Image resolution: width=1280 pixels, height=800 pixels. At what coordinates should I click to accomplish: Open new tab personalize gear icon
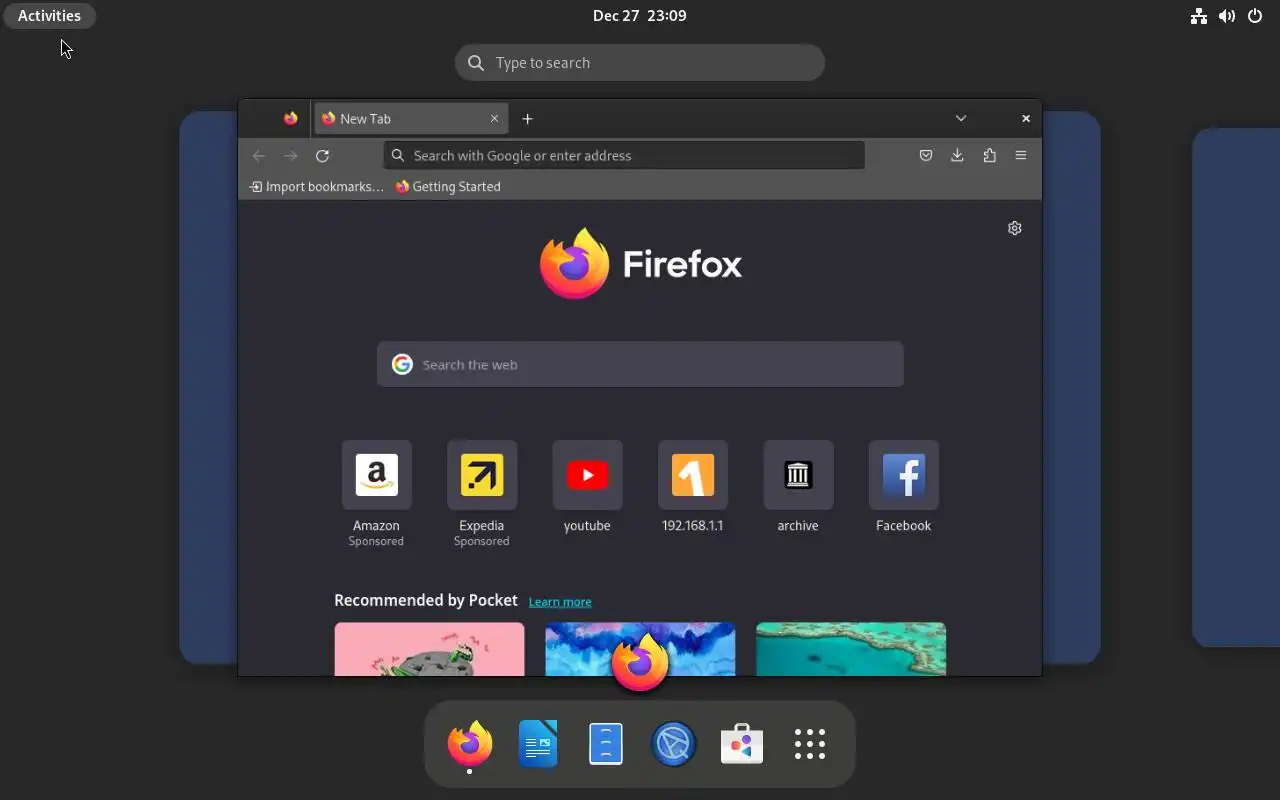tap(1015, 228)
